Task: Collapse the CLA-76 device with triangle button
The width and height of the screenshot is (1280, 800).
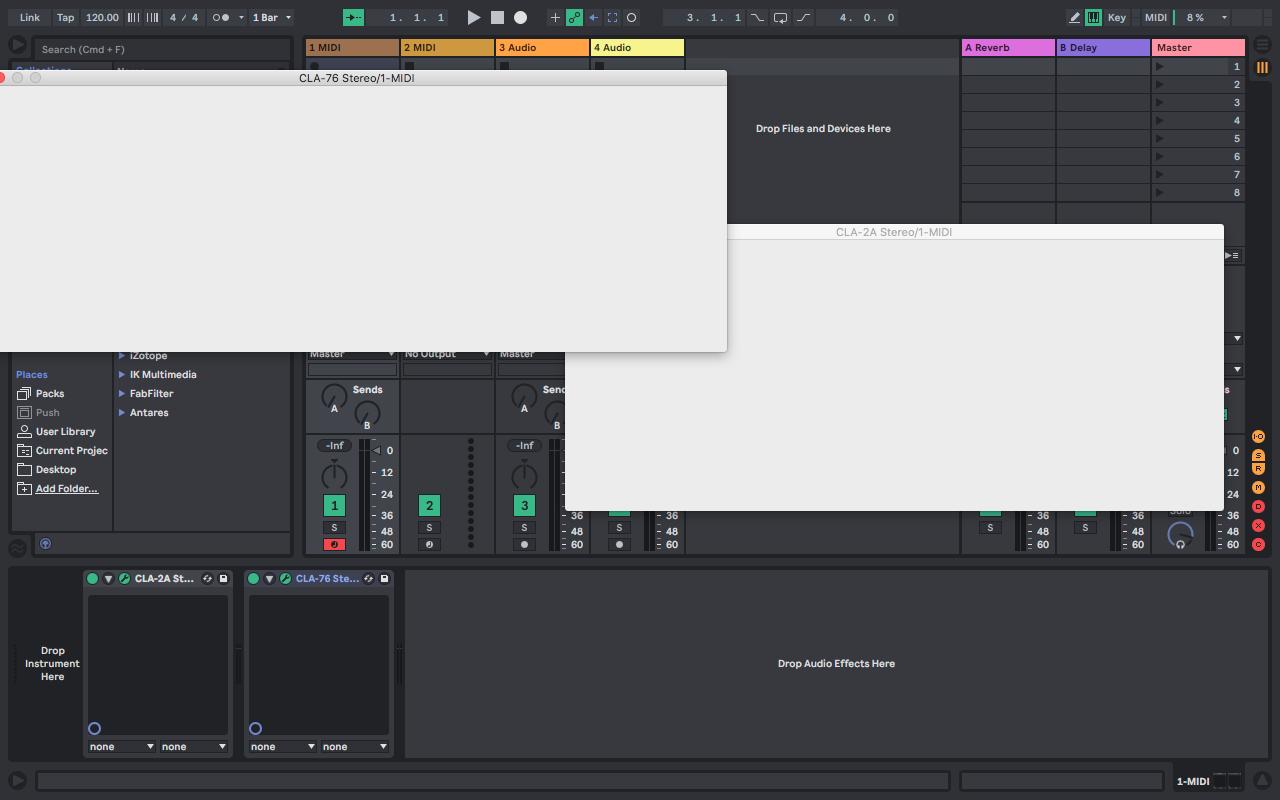Action: 269,579
